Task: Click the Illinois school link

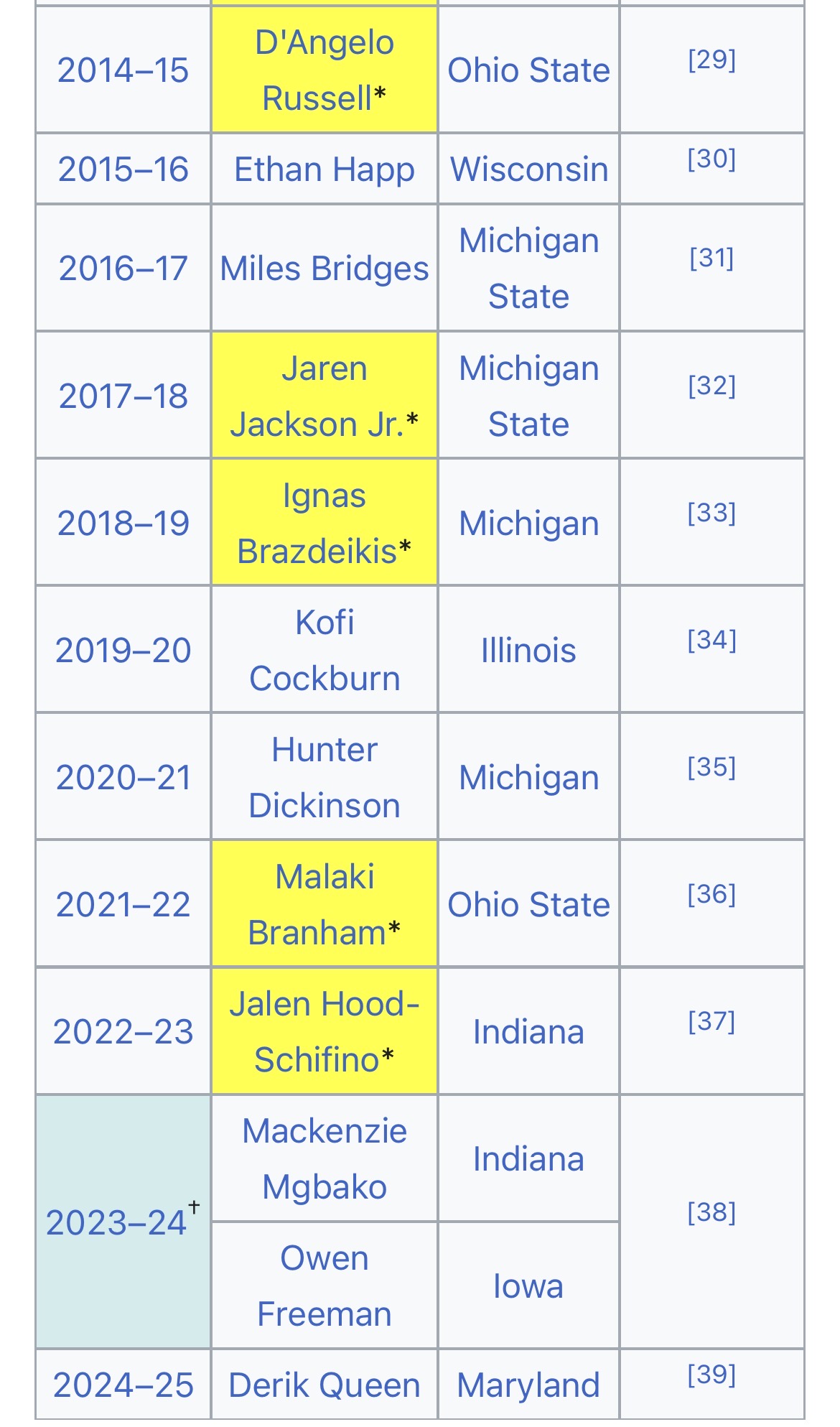Action: [x=528, y=651]
